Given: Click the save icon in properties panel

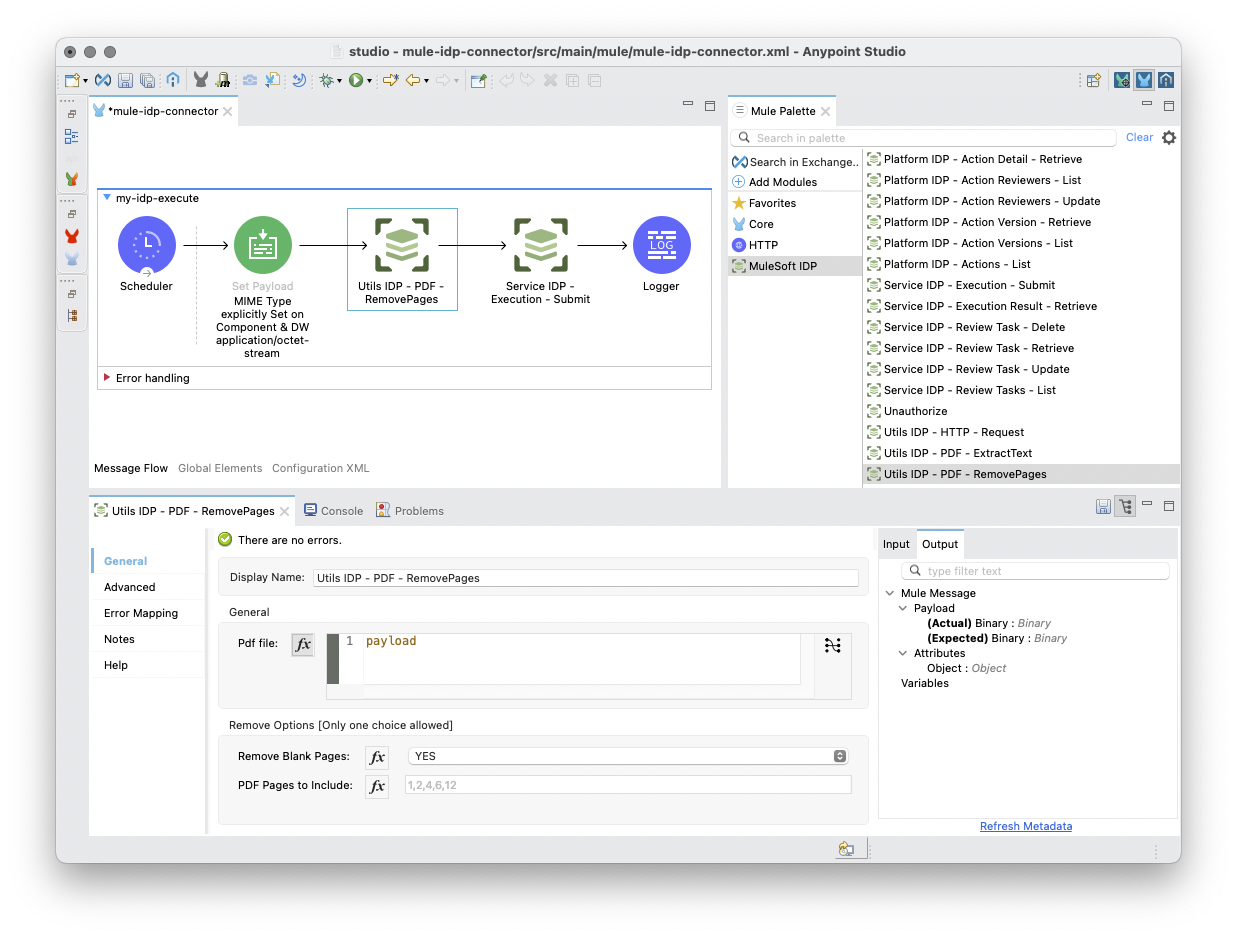Looking at the screenshot, I should tap(1103, 507).
